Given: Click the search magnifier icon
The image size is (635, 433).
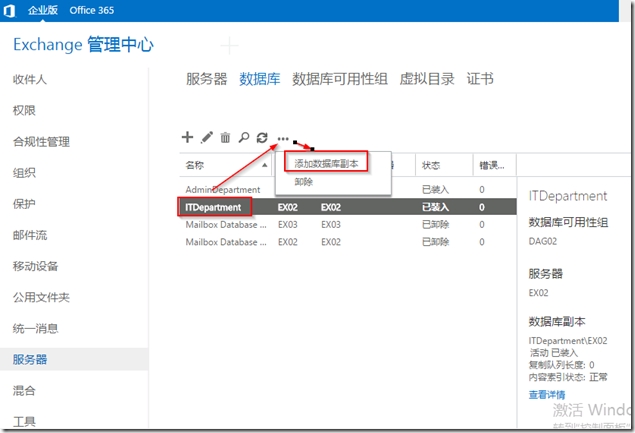Looking at the screenshot, I should tap(243, 138).
